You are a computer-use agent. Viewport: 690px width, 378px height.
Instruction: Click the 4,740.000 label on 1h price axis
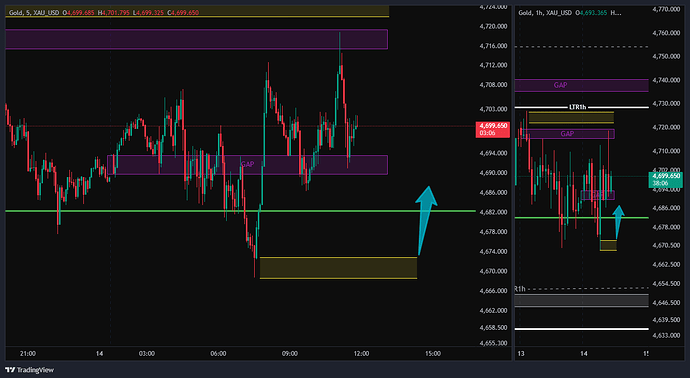tap(667, 80)
